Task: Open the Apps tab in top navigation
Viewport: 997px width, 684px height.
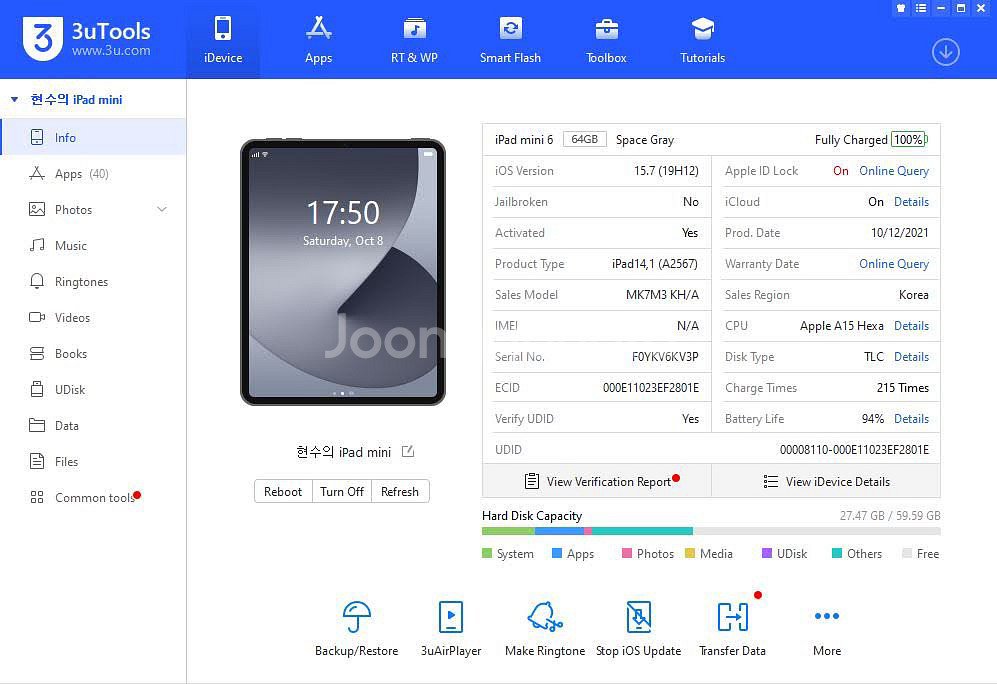Action: 319,39
